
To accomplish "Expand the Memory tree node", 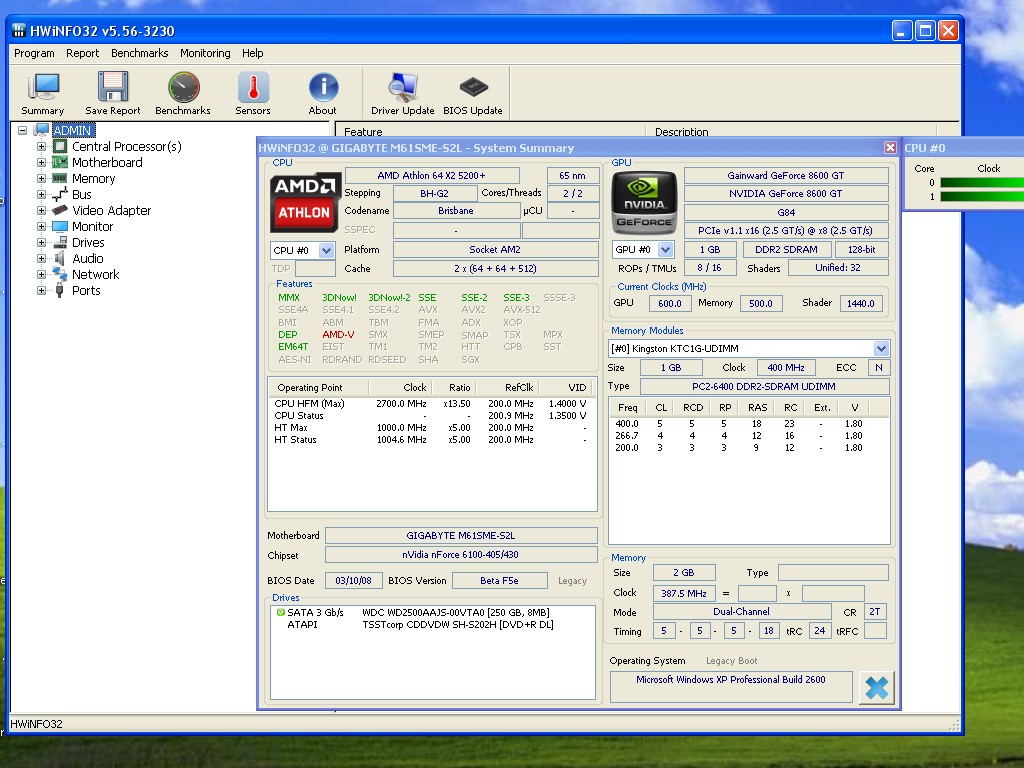I will point(41,178).
